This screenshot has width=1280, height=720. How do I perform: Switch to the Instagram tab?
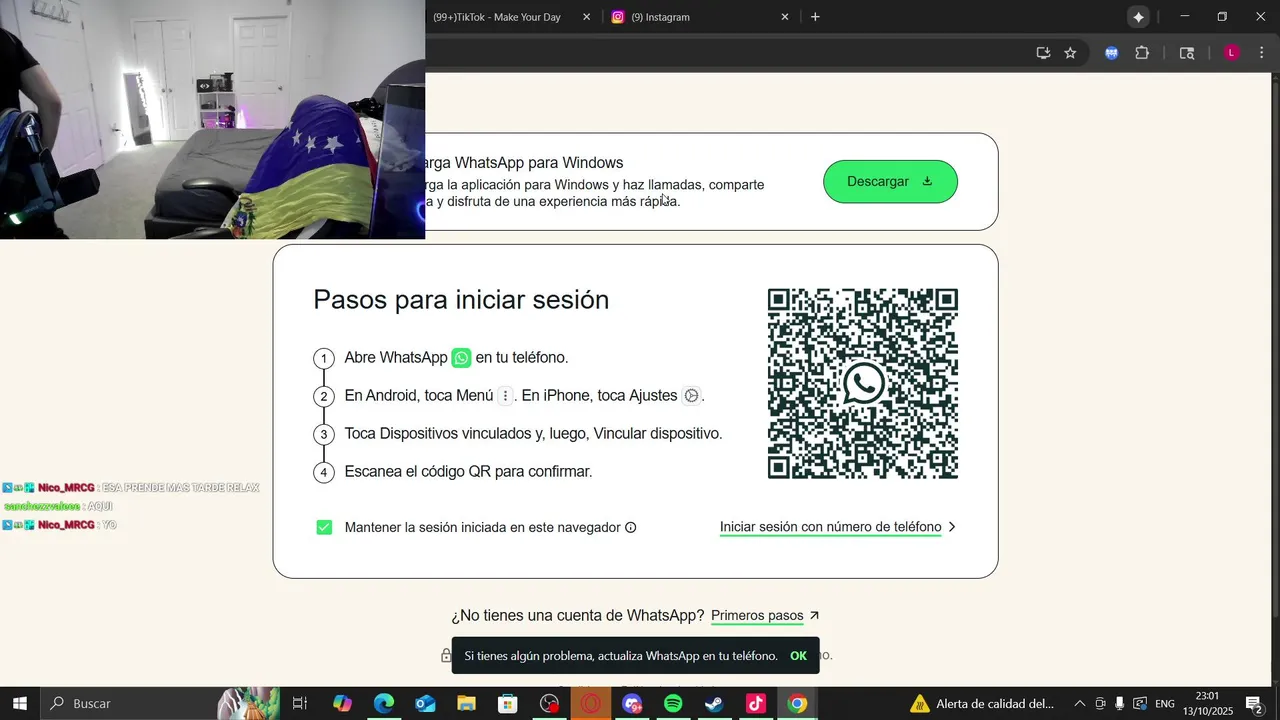click(660, 17)
